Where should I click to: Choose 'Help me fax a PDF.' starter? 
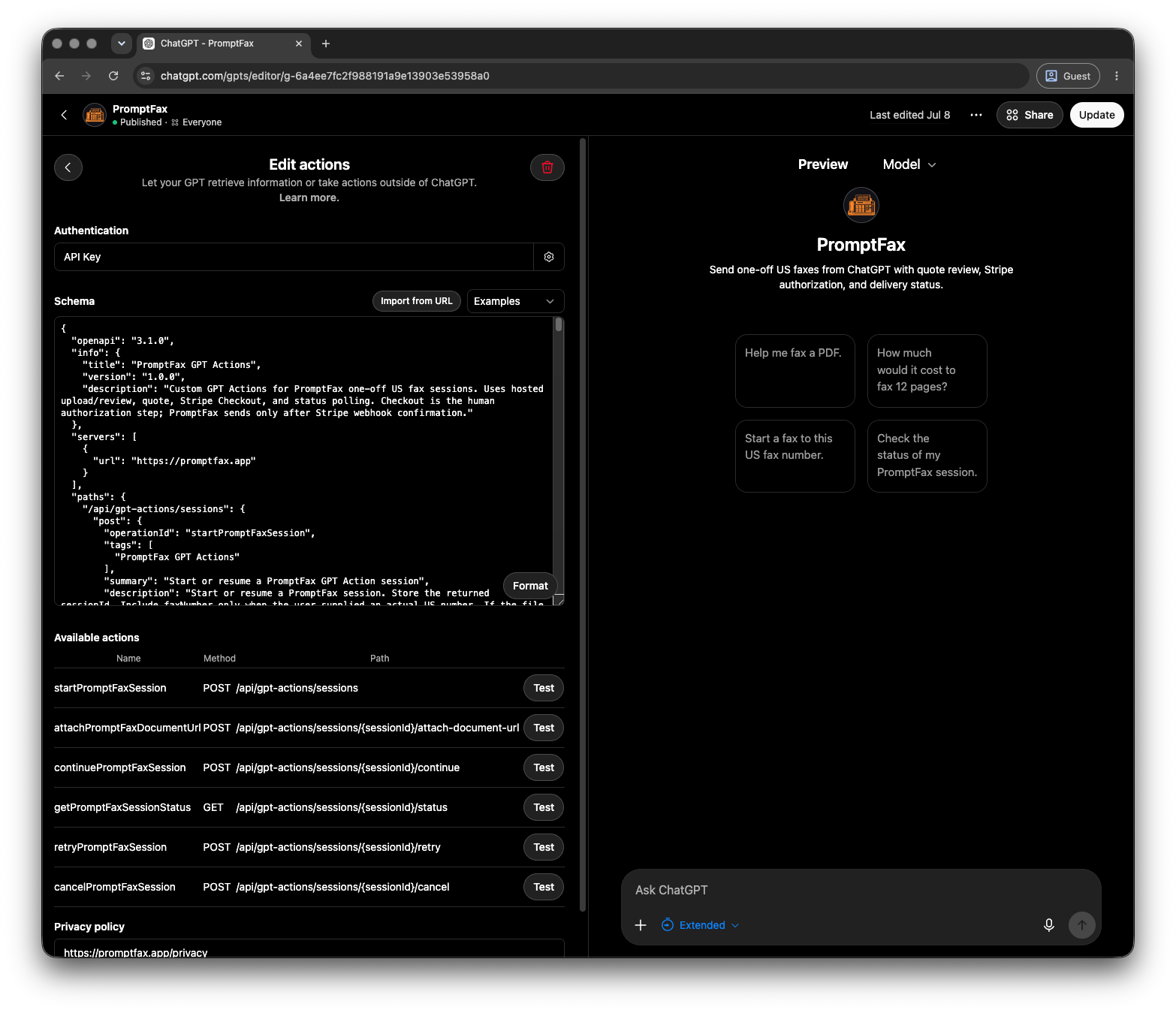[795, 371]
